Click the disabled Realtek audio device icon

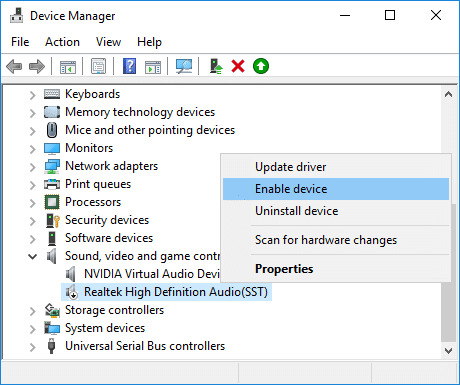(x=71, y=292)
